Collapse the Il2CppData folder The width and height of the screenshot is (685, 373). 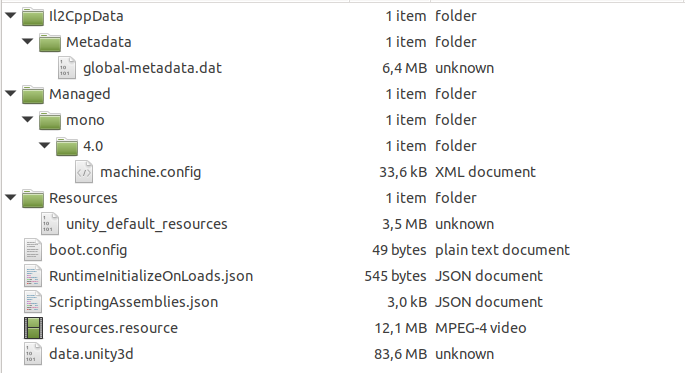(10, 16)
